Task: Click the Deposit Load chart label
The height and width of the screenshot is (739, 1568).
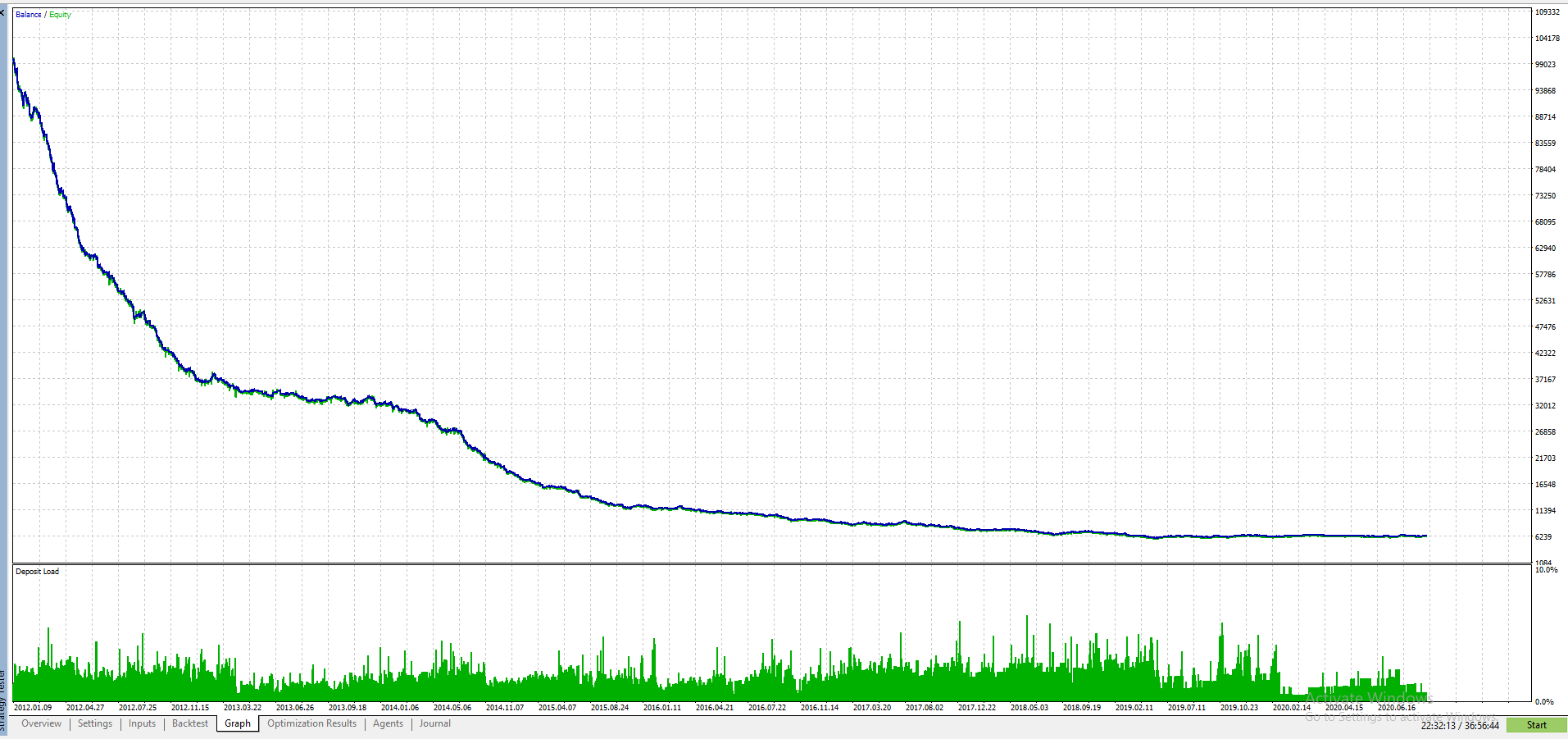Action: click(x=37, y=572)
